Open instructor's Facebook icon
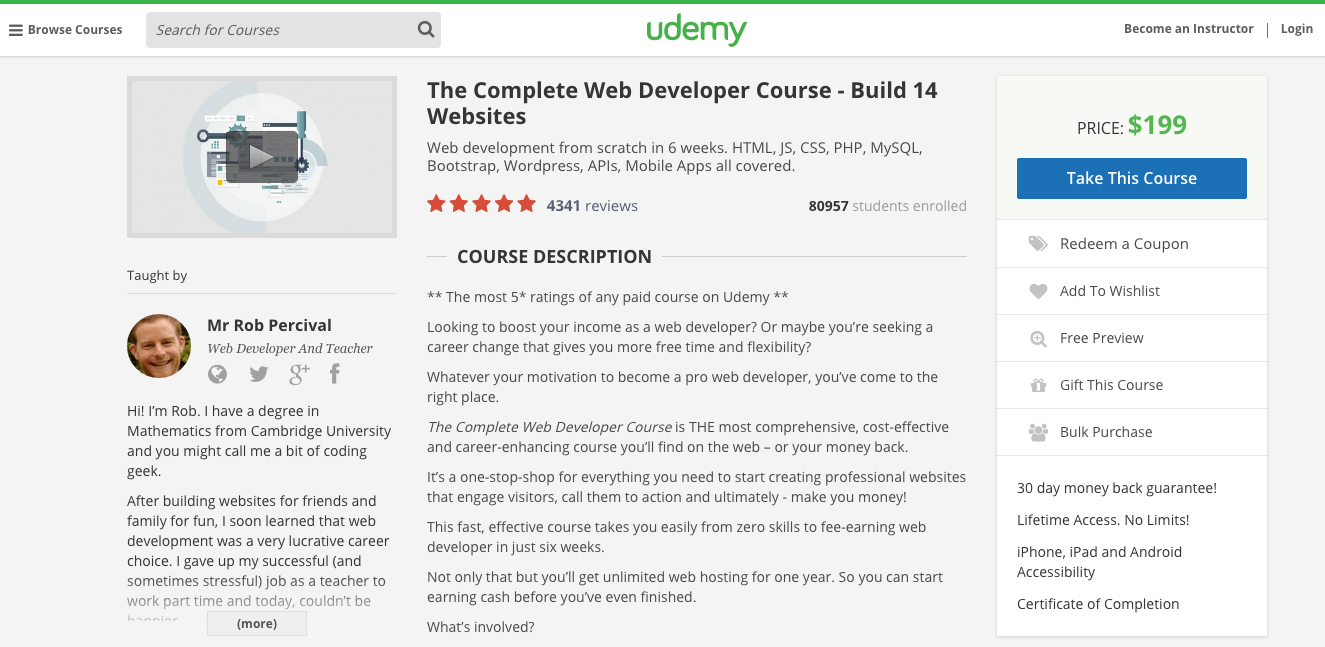 tap(335, 374)
